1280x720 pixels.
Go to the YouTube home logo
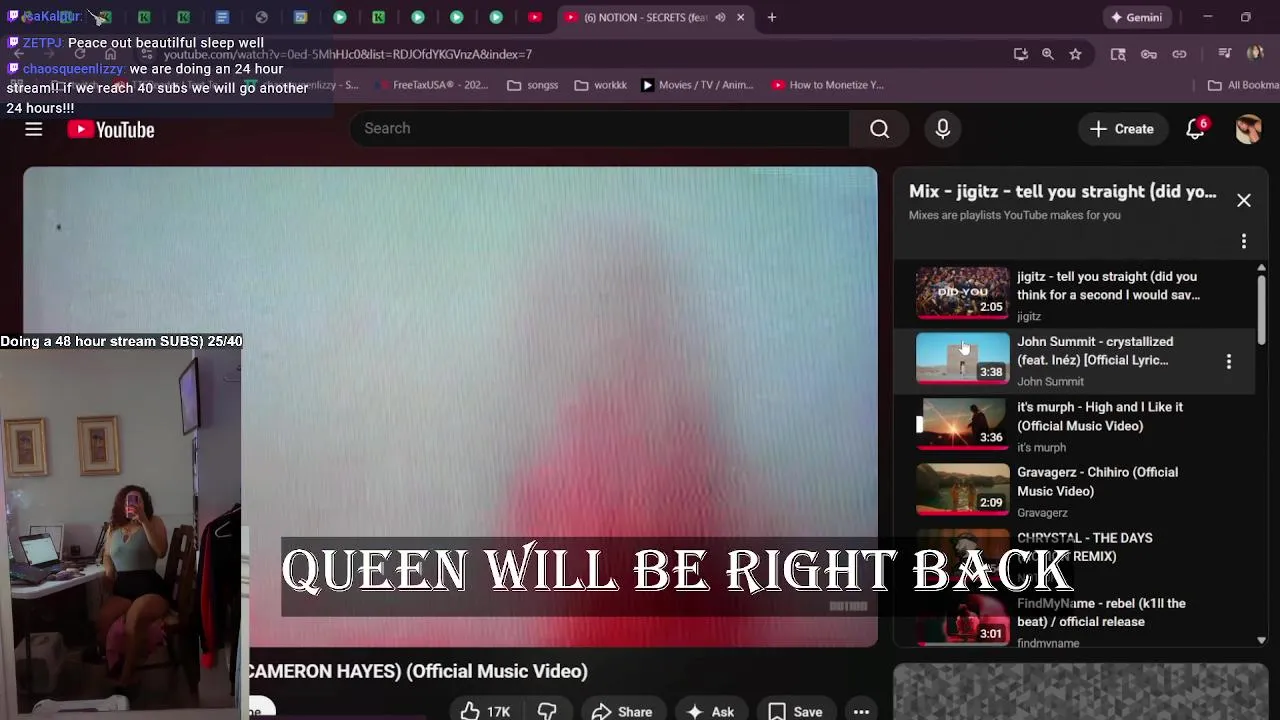(111, 129)
